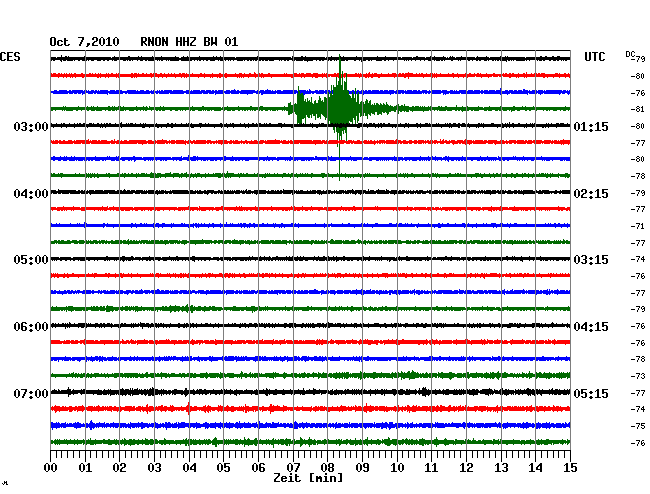Click minute tick label "13"
This screenshot has height=494, width=650.
point(501,467)
